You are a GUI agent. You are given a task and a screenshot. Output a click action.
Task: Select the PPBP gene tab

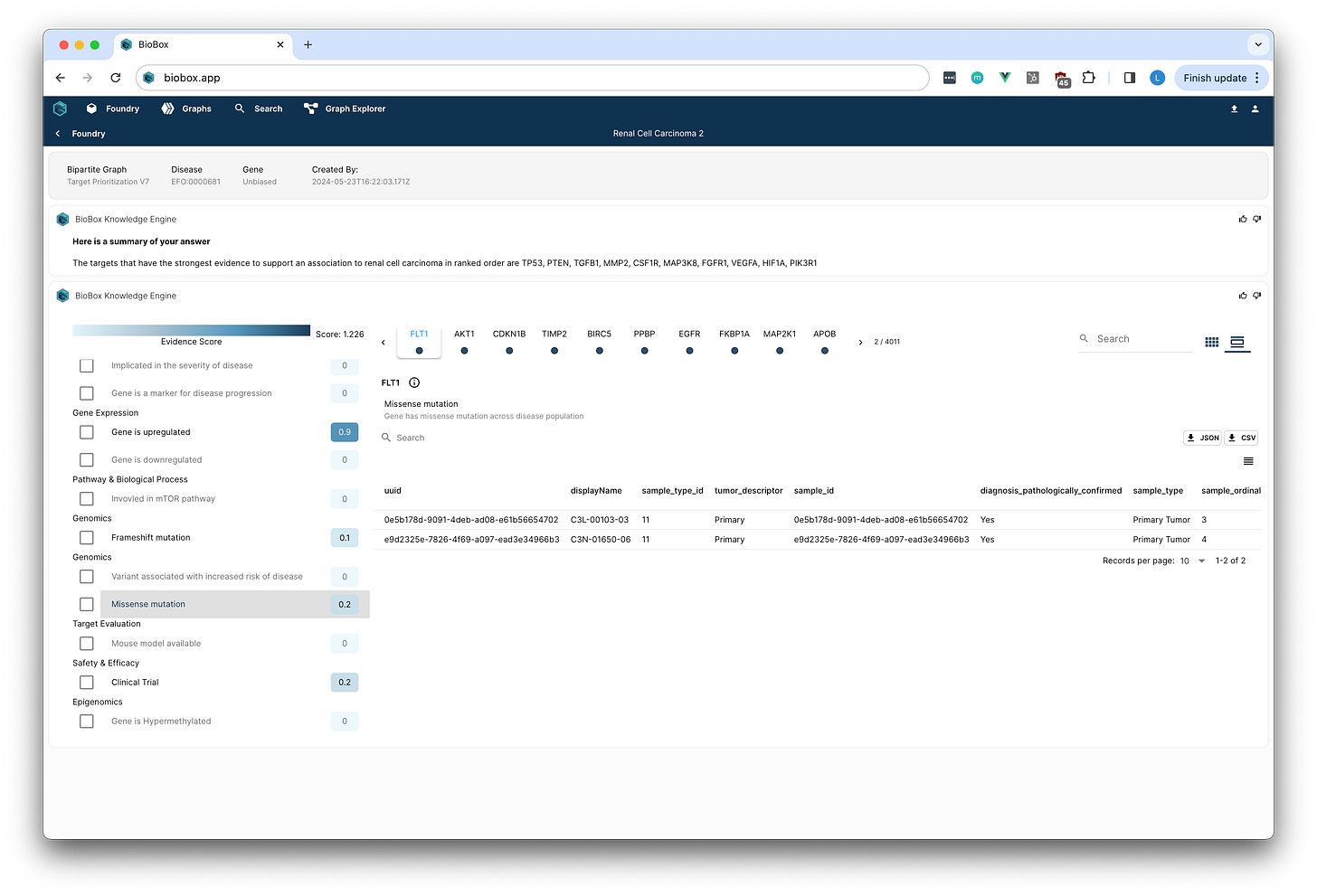point(644,341)
